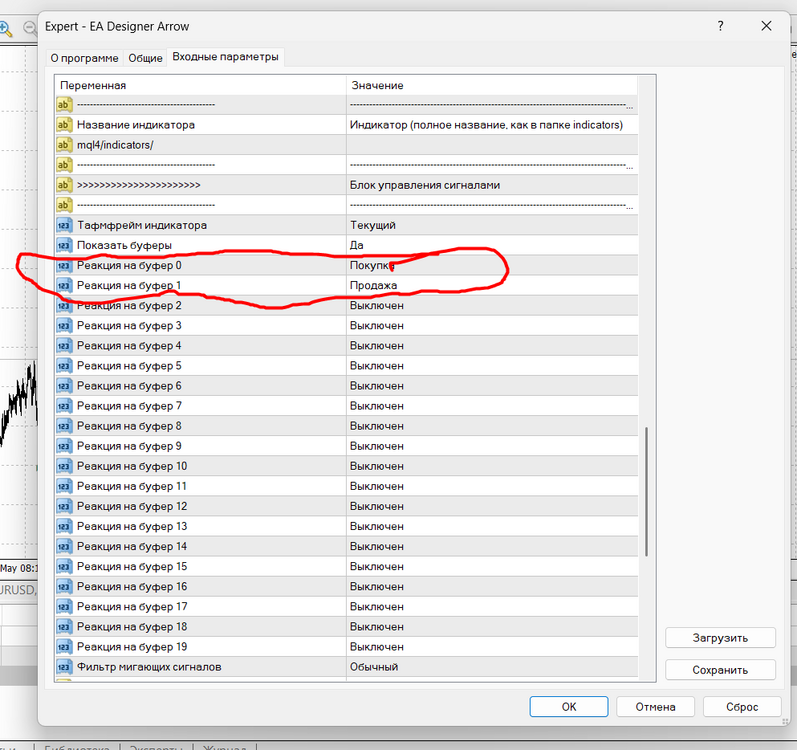Select the Входные параметры tab

[x=225, y=57]
